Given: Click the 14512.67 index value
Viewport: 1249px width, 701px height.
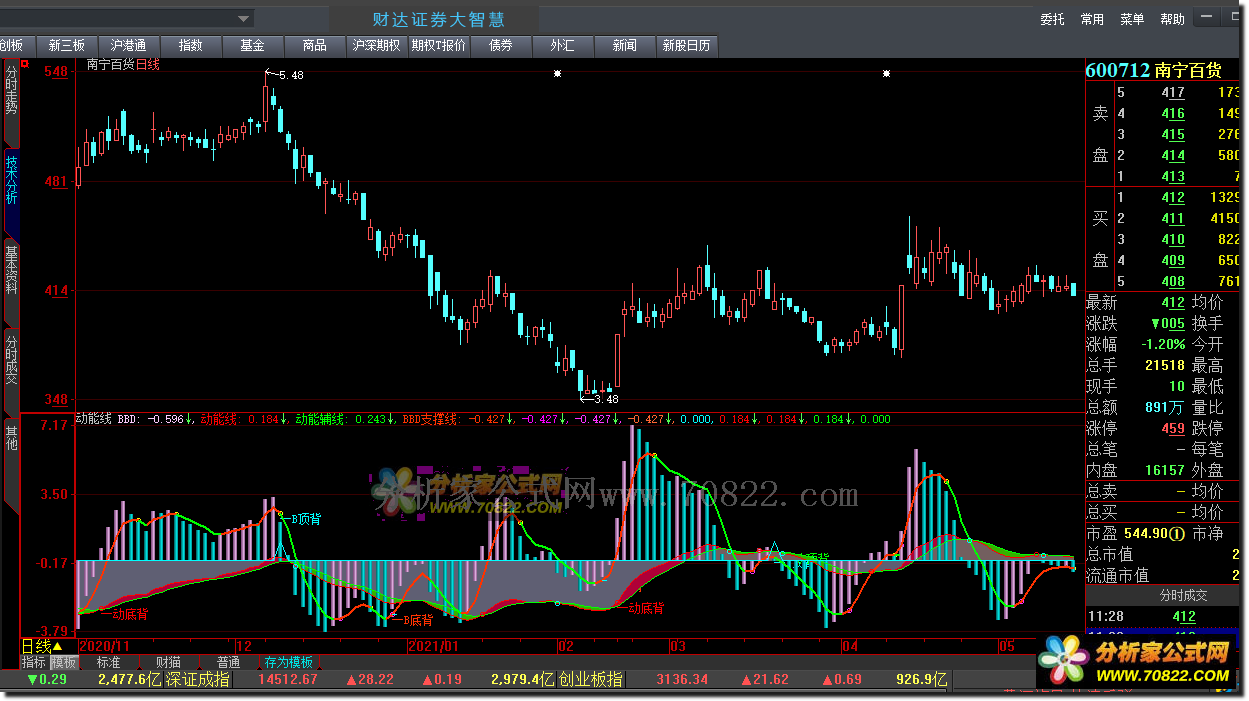Looking at the screenshot, I should tap(288, 679).
